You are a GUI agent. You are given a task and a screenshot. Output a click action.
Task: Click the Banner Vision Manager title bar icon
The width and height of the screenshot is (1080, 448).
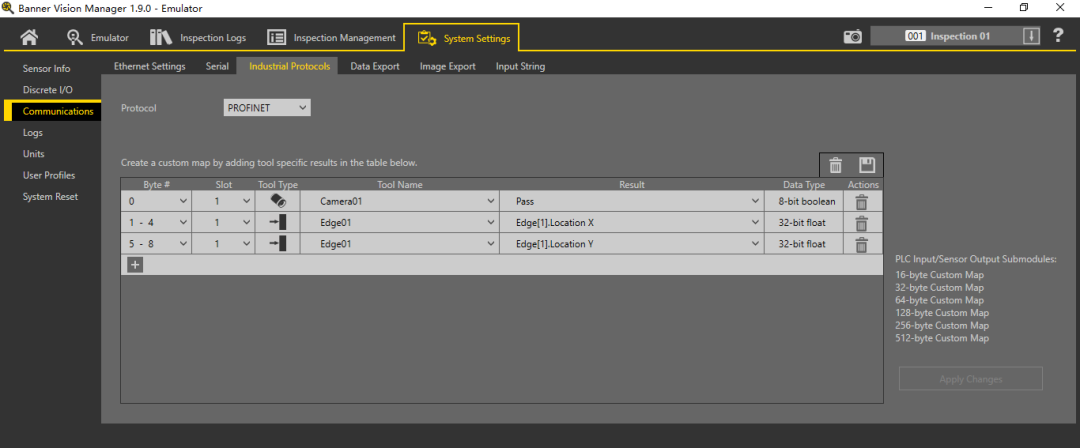pyautogui.click(x=8, y=8)
